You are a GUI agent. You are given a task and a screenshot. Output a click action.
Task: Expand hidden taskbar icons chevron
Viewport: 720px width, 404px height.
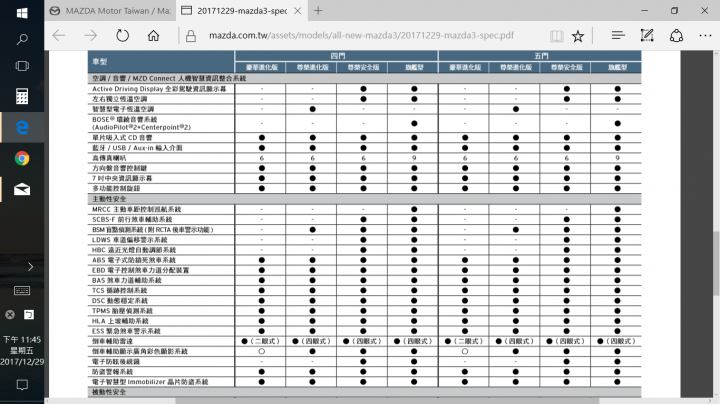(30, 266)
